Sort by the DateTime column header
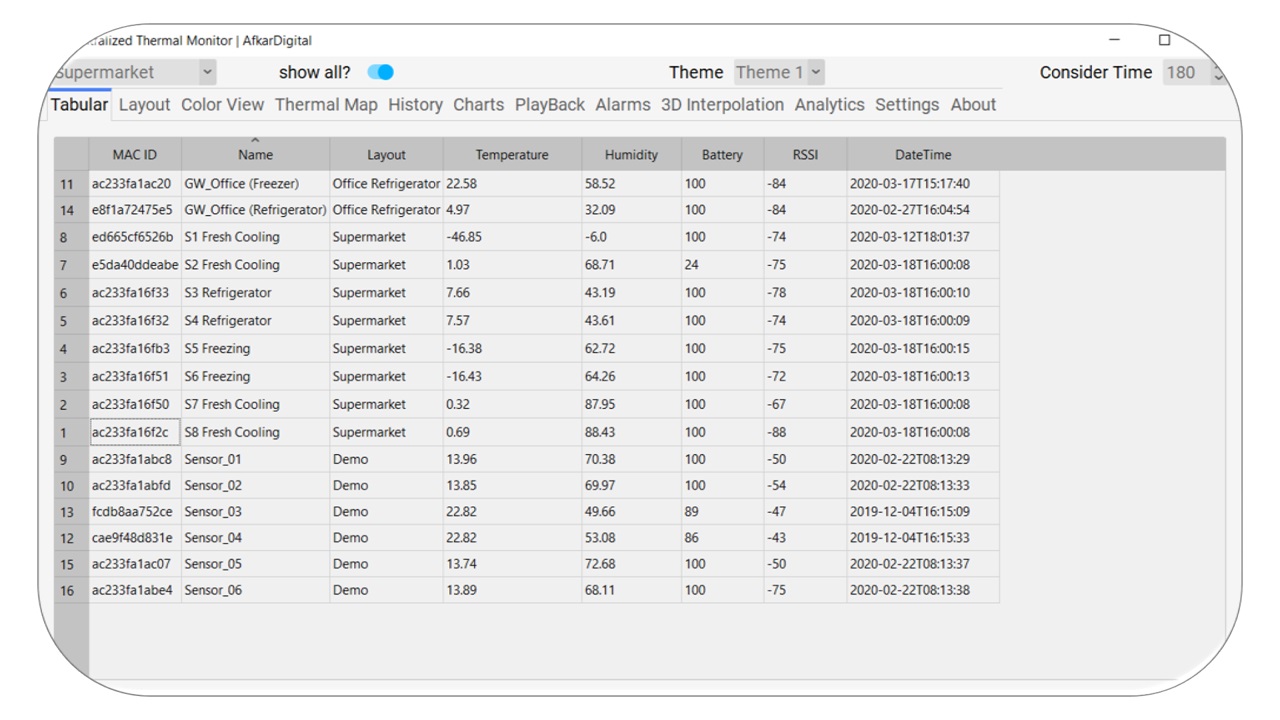Viewport: 1280px width, 720px height. (x=922, y=155)
